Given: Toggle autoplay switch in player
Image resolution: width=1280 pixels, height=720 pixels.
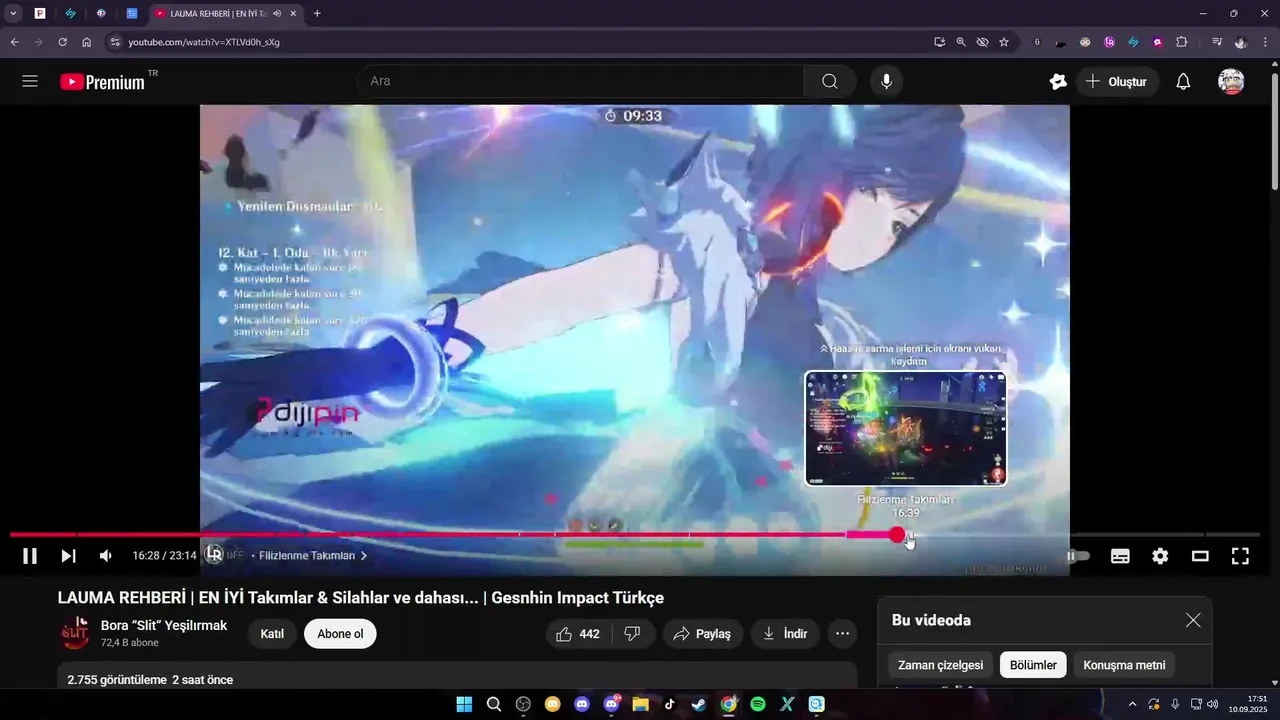Looking at the screenshot, I should pyautogui.click(x=1078, y=556).
